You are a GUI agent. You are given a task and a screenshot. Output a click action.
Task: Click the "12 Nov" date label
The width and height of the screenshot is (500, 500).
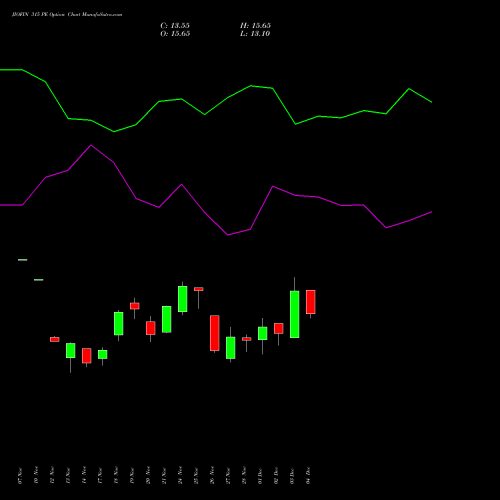(x=53, y=475)
